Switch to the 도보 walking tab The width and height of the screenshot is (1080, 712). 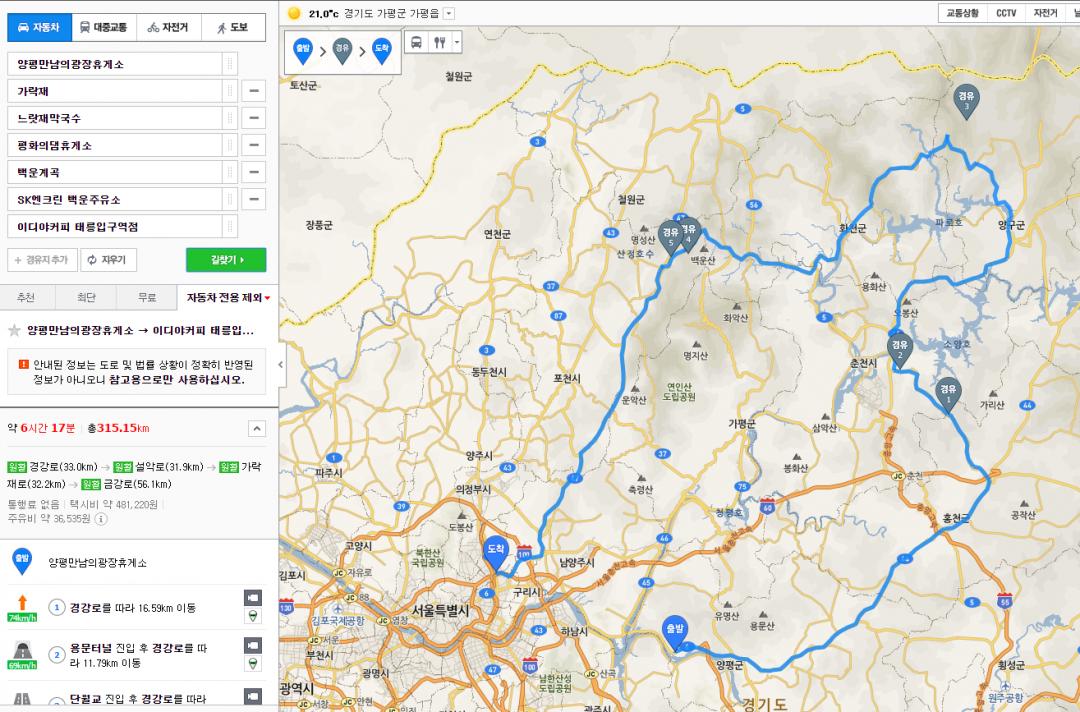click(232, 27)
